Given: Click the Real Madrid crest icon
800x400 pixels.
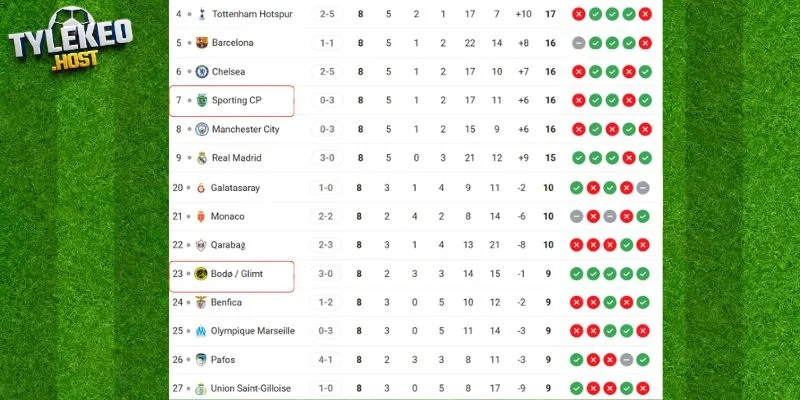Looking at the screenshot, I should coord(201,158).
